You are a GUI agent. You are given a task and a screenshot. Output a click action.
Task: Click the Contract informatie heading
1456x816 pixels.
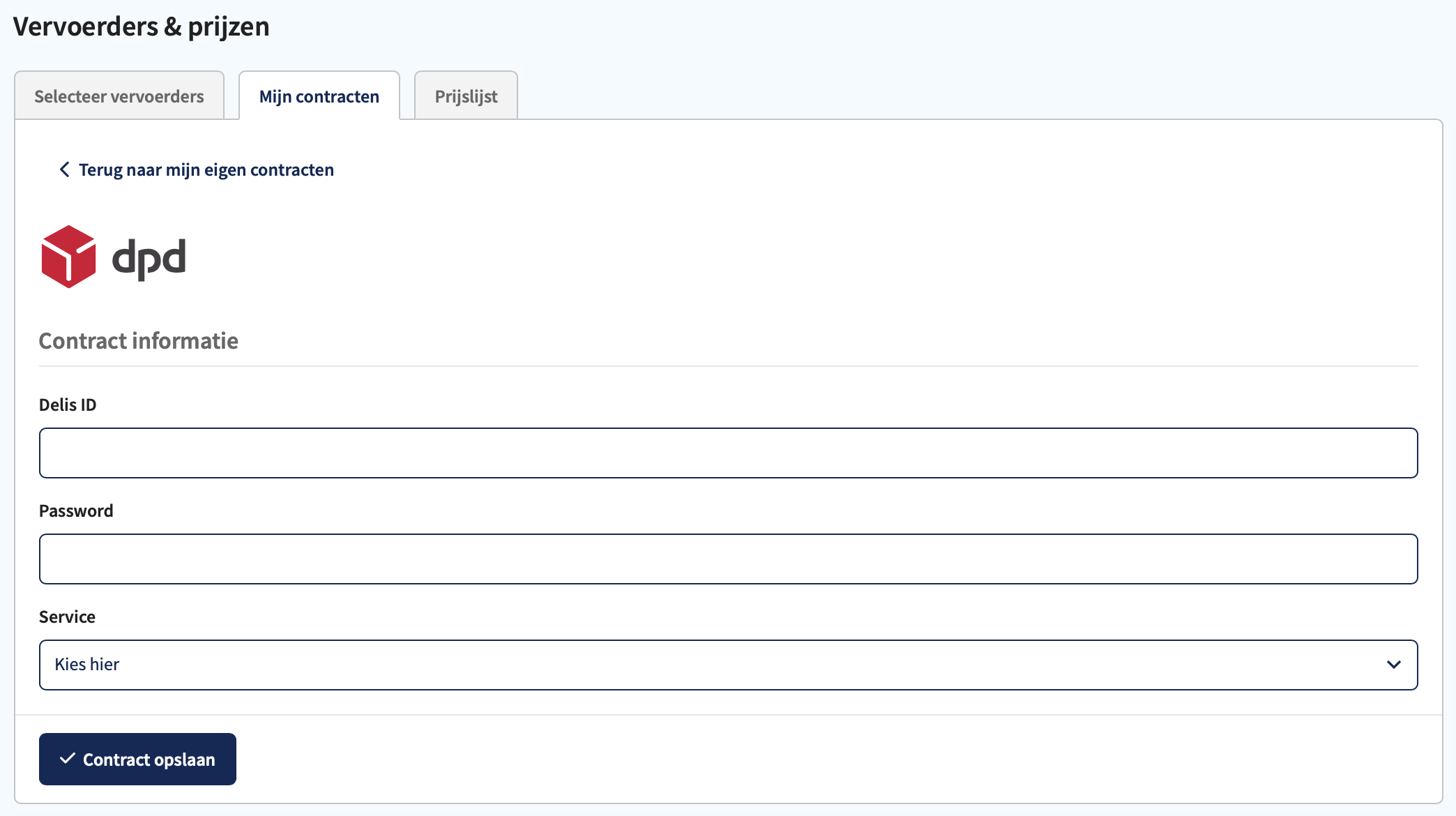point(139,340)
